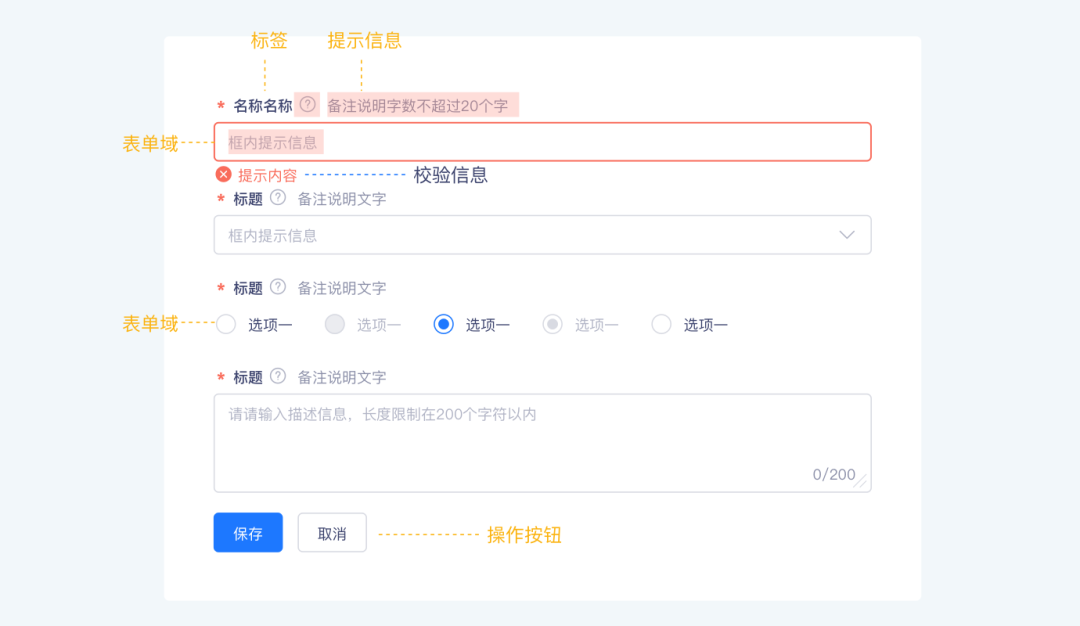This screenshot has width=1080, height=626.
Task: Select the last 选项一 radio button
Action: [661, 324]
